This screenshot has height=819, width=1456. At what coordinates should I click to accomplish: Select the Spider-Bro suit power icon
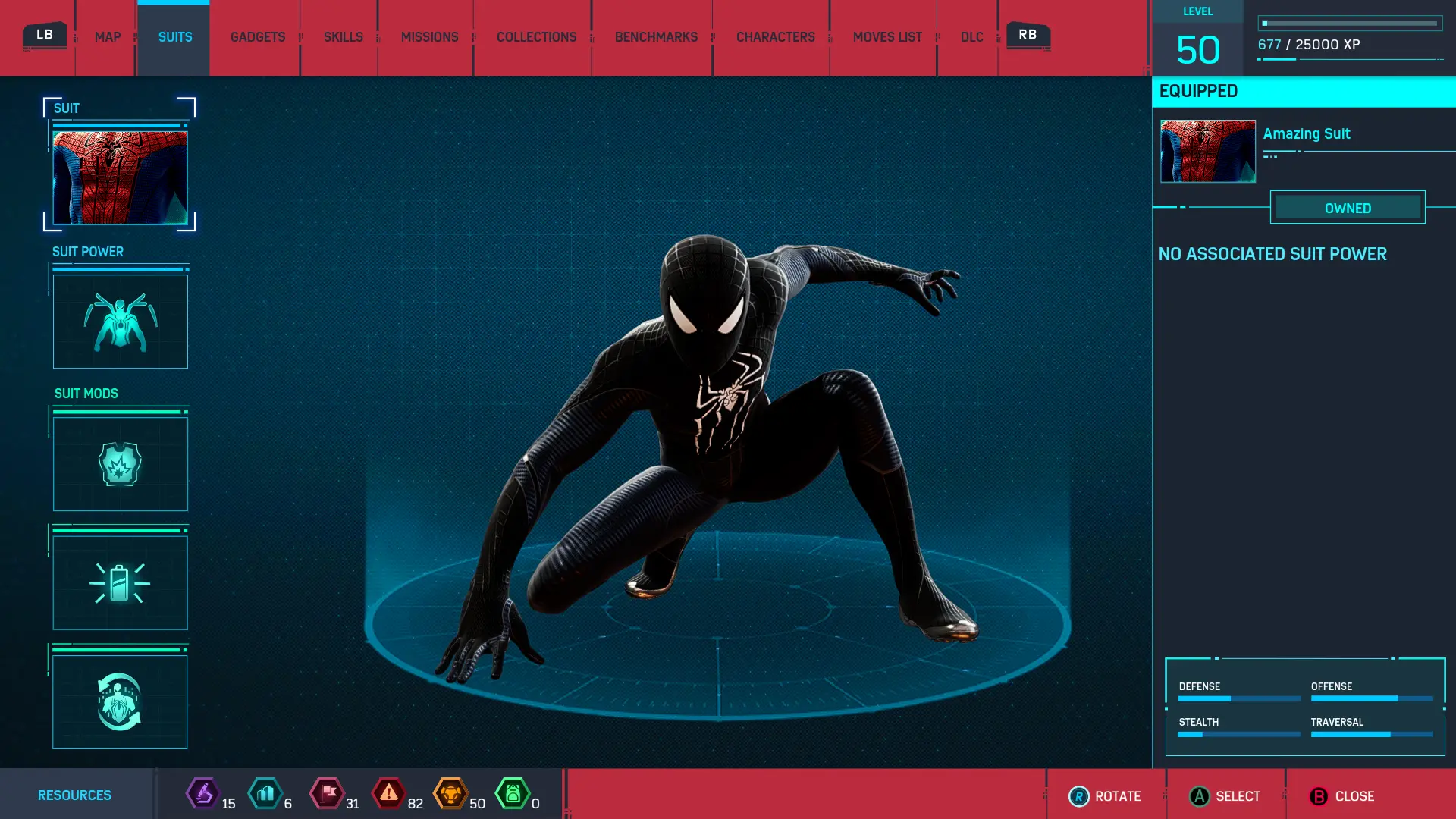pyautogui.click(x=121, y=322)
